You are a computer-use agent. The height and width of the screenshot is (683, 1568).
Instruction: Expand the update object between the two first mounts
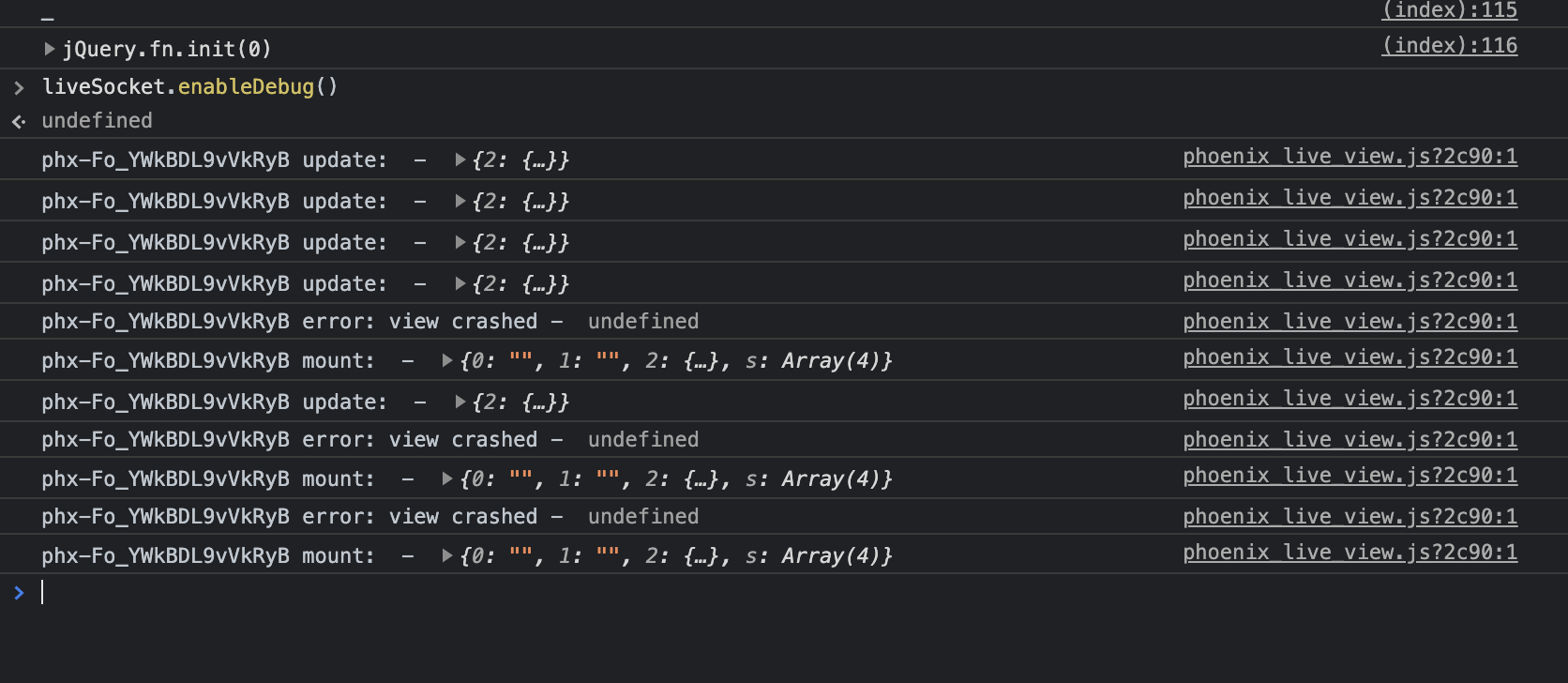tap(460, 402)
